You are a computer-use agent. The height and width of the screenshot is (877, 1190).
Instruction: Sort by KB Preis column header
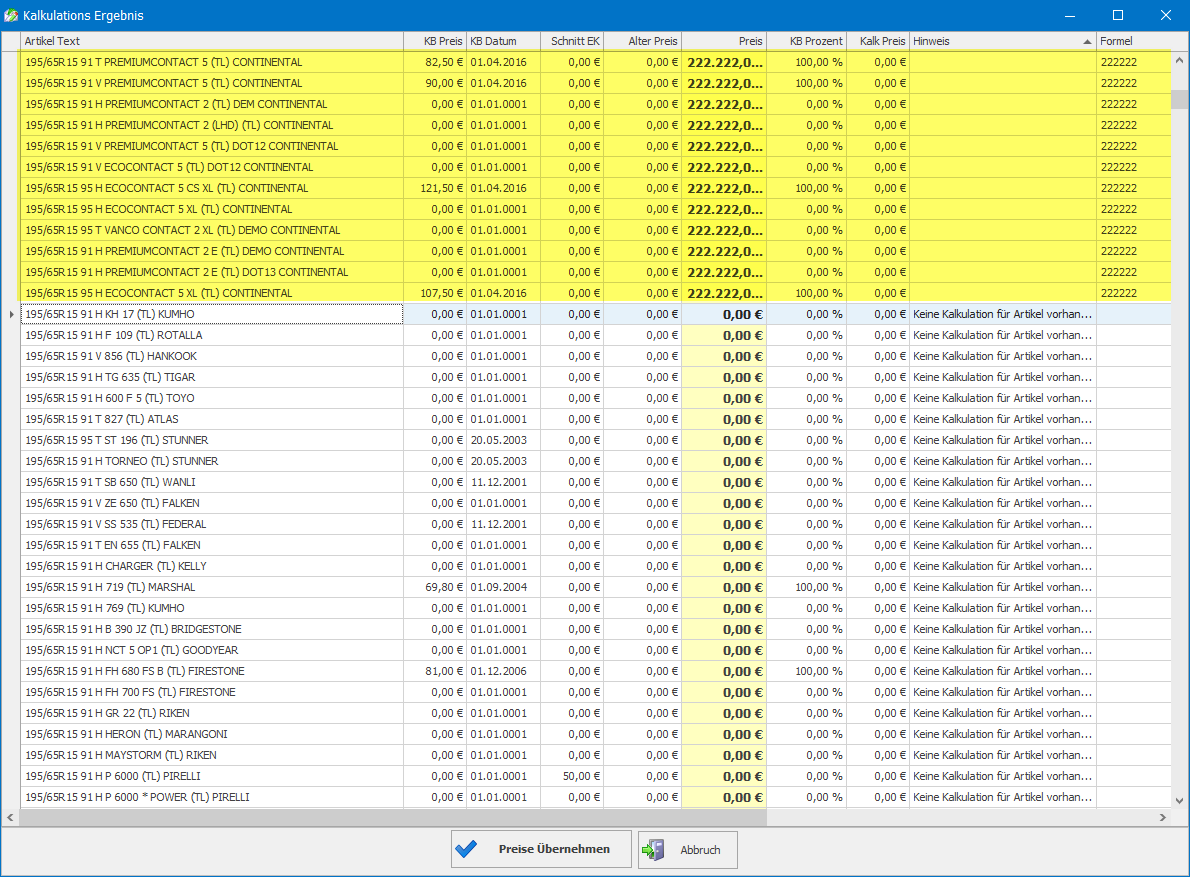pos(435,41)
